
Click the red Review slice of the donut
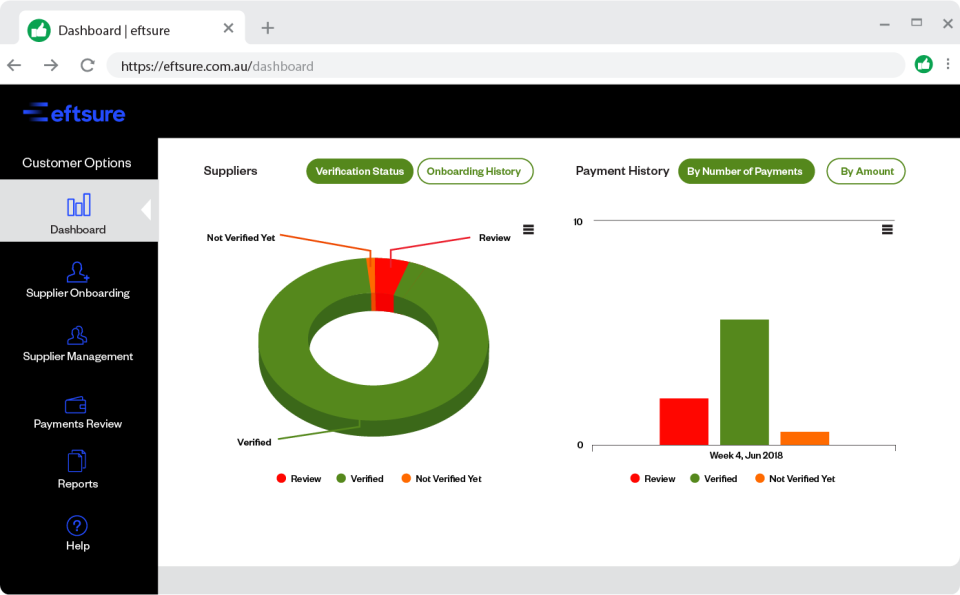pos(383,280)
